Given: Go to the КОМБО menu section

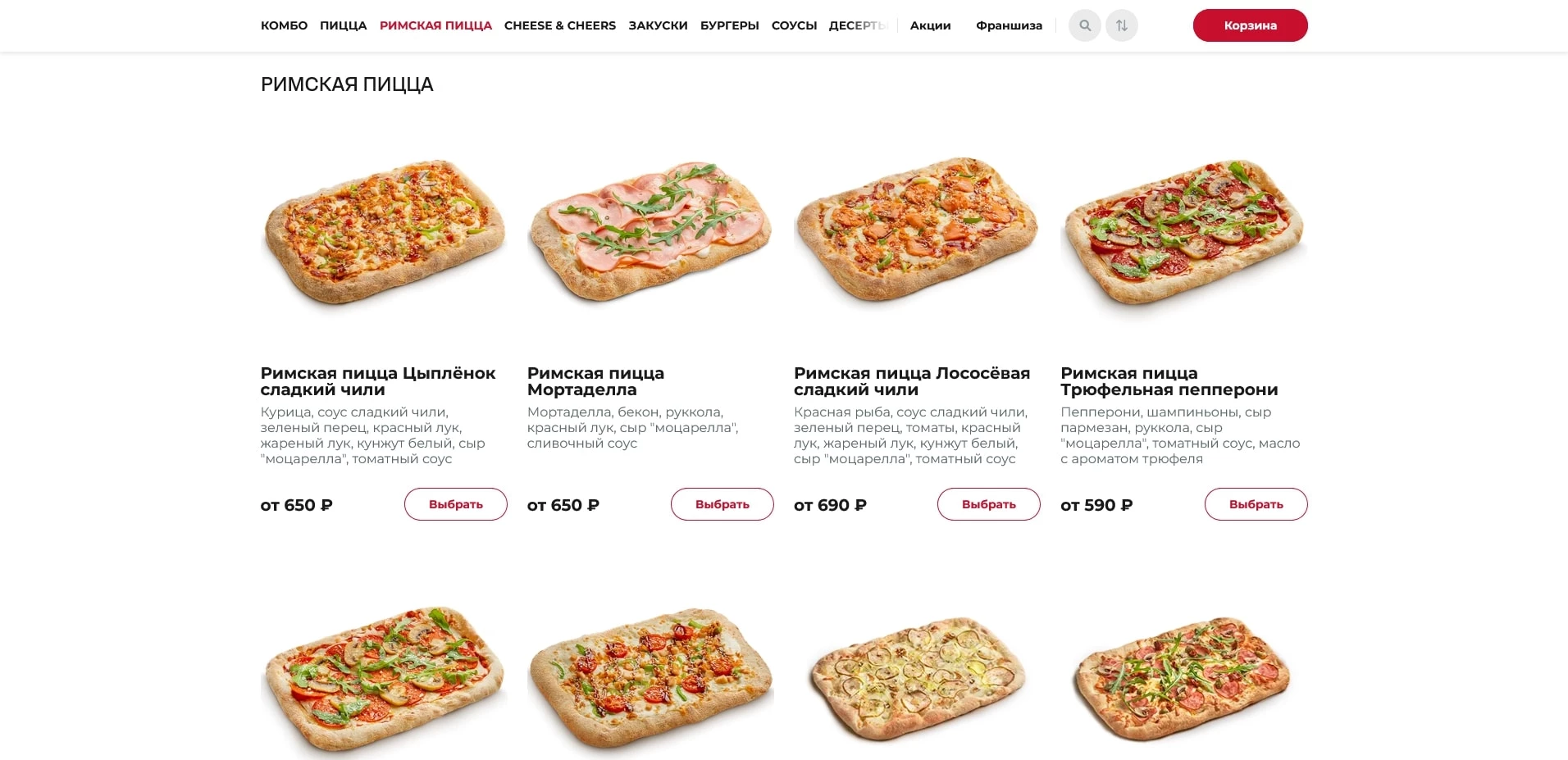Looking at the screenshot, I should coord(284,25).
